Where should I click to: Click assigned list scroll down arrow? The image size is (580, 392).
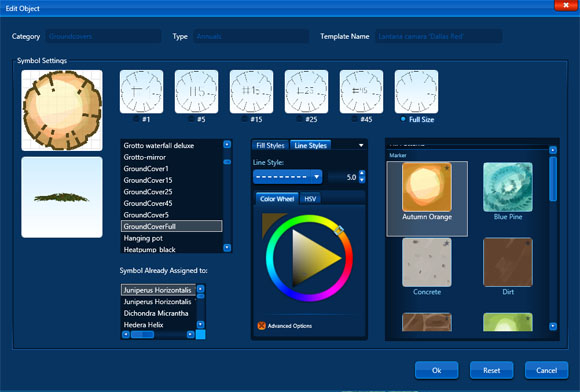[200, 324]
